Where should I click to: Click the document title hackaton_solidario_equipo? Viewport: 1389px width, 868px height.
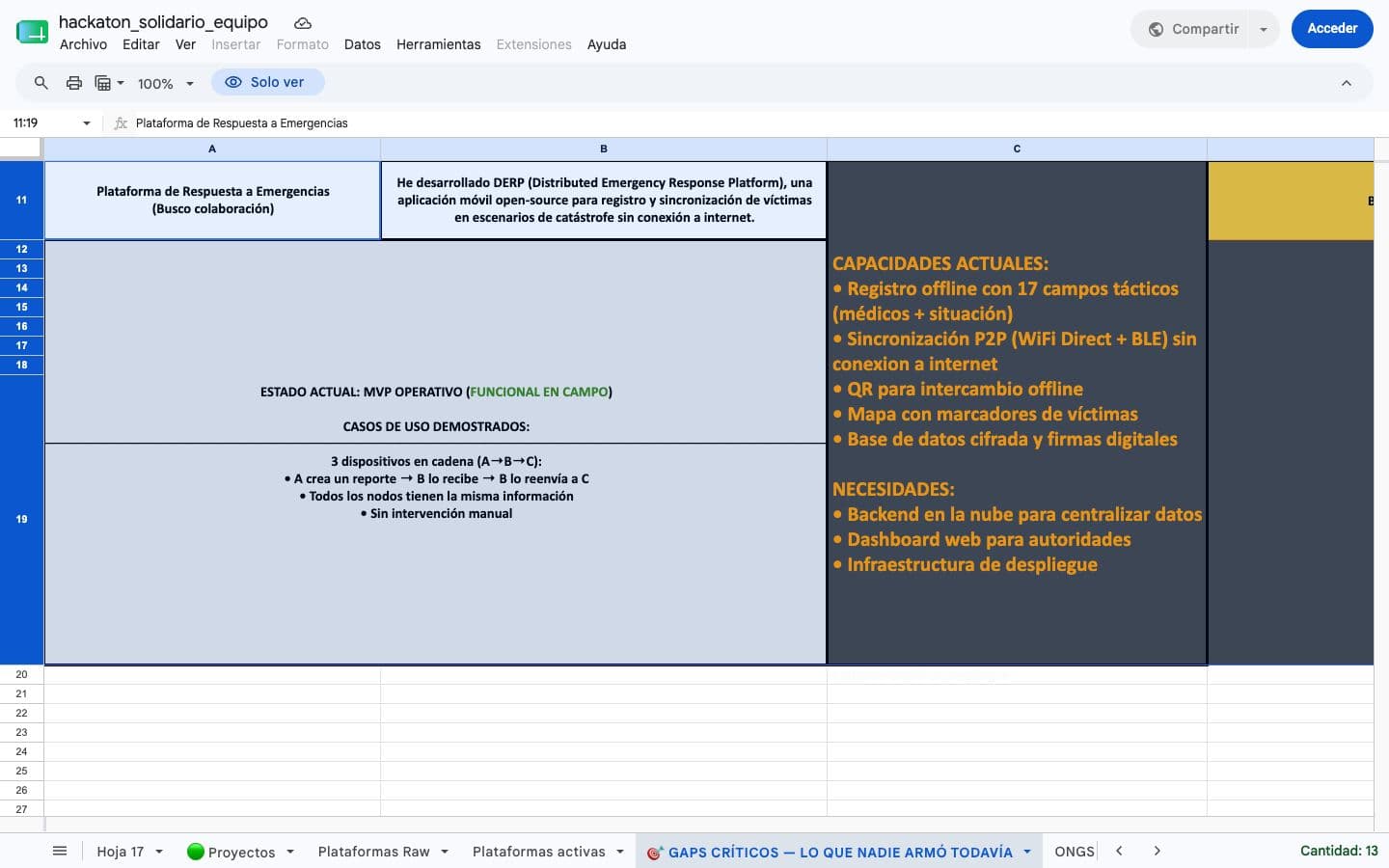[163, 21]
